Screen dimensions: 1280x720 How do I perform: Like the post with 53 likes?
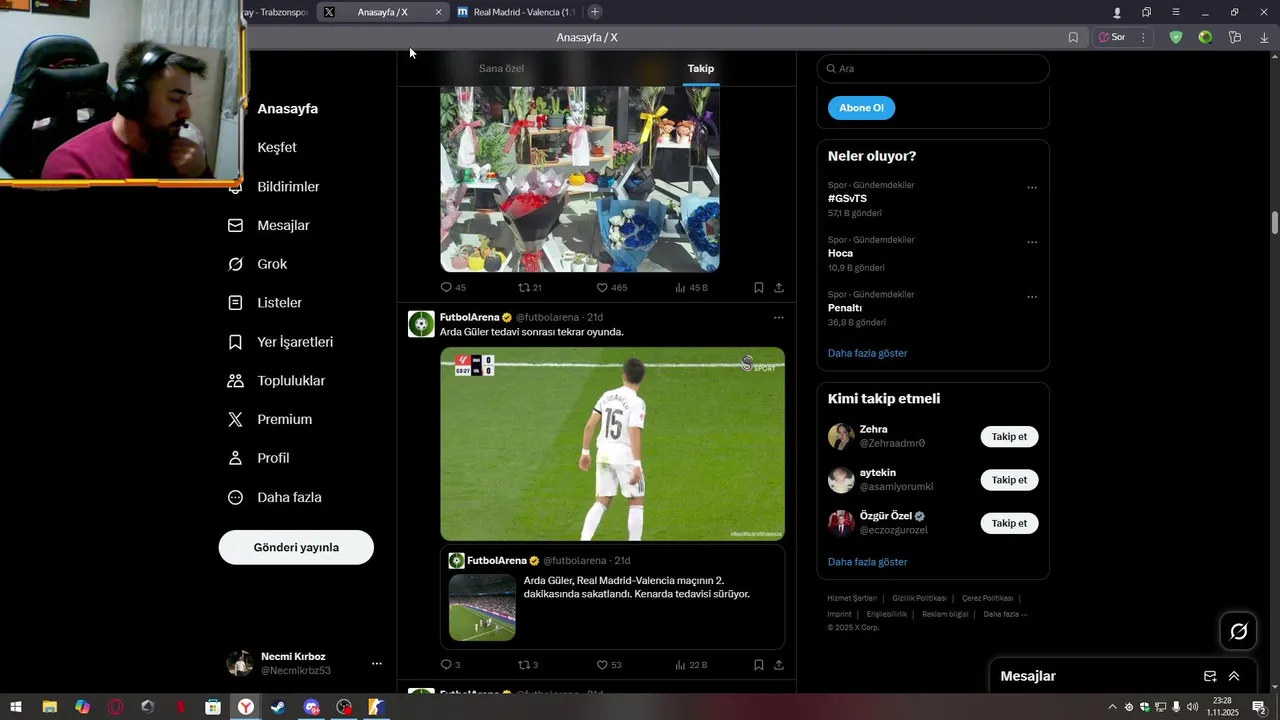point(609,665)
